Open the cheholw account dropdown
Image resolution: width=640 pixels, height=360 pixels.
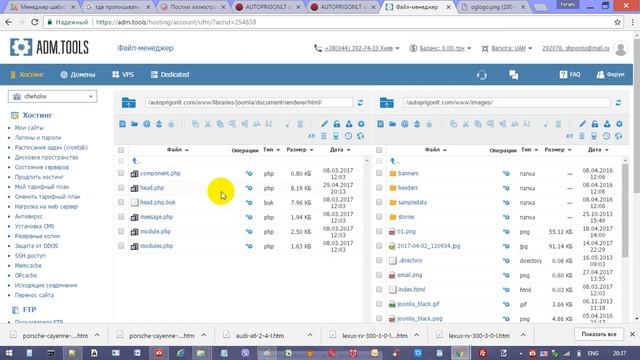53,96
